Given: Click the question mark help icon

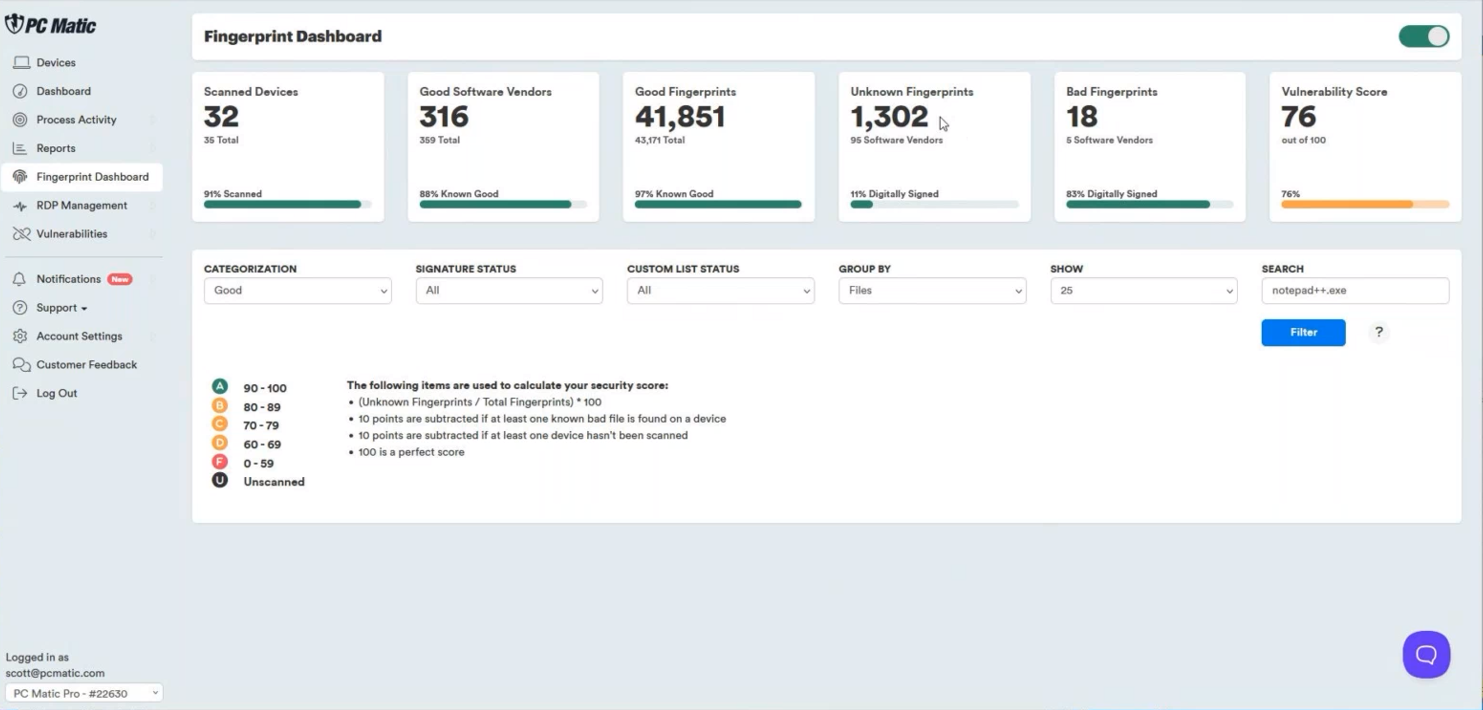Looking at the screenshot, I should pos(1379,332).
